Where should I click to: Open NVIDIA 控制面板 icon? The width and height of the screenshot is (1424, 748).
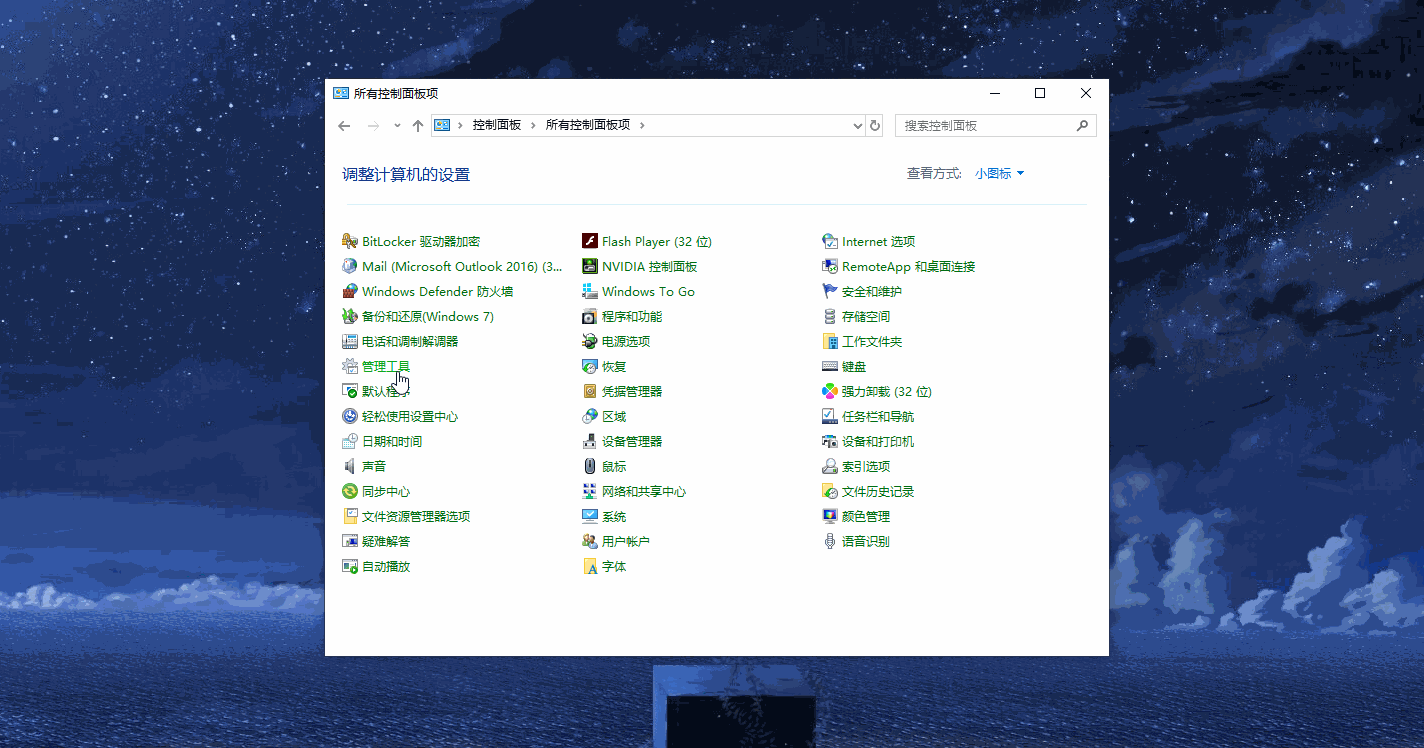click(x=590, y=266)
